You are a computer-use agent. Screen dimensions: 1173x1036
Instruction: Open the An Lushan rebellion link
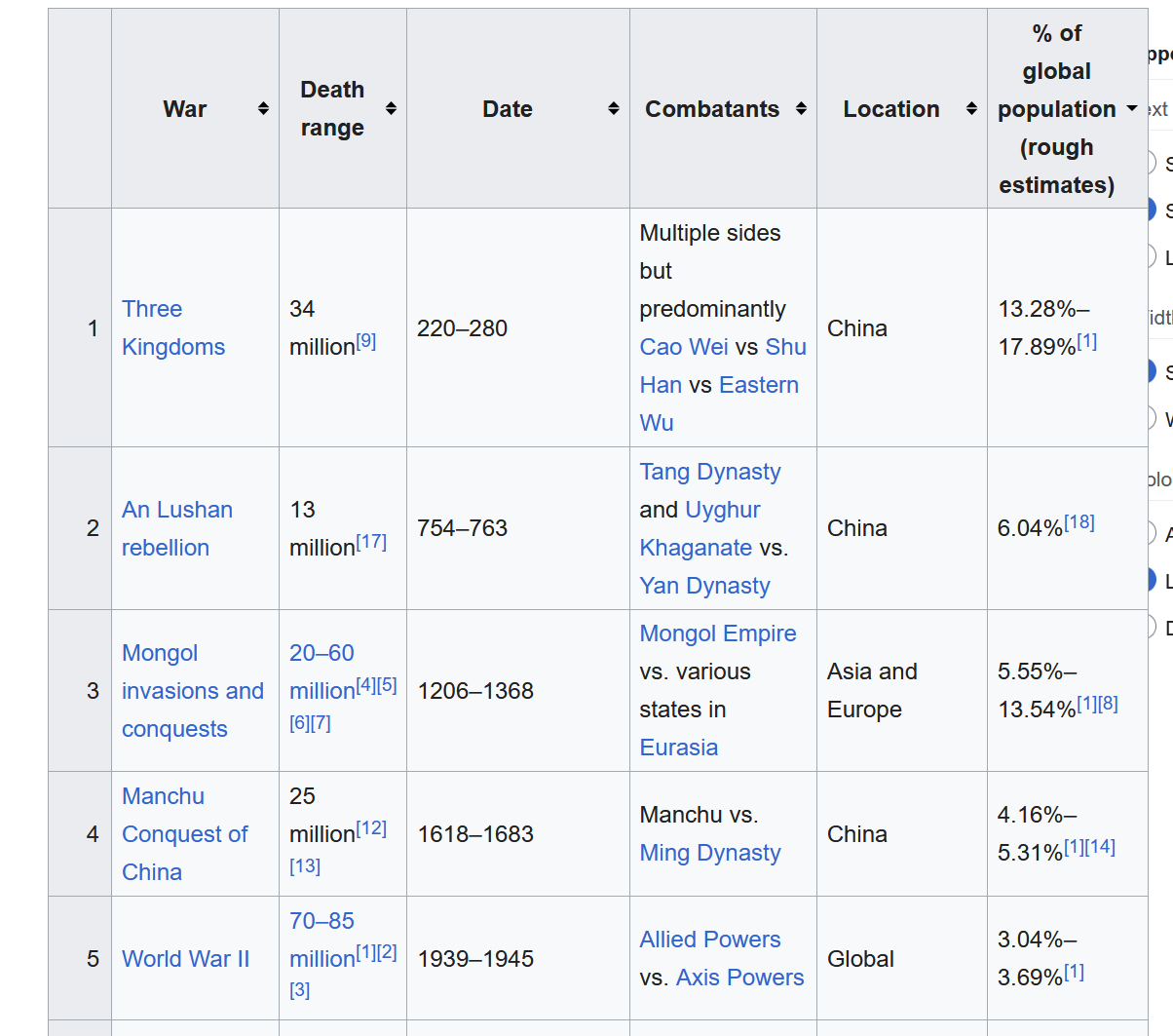[177, 528]
